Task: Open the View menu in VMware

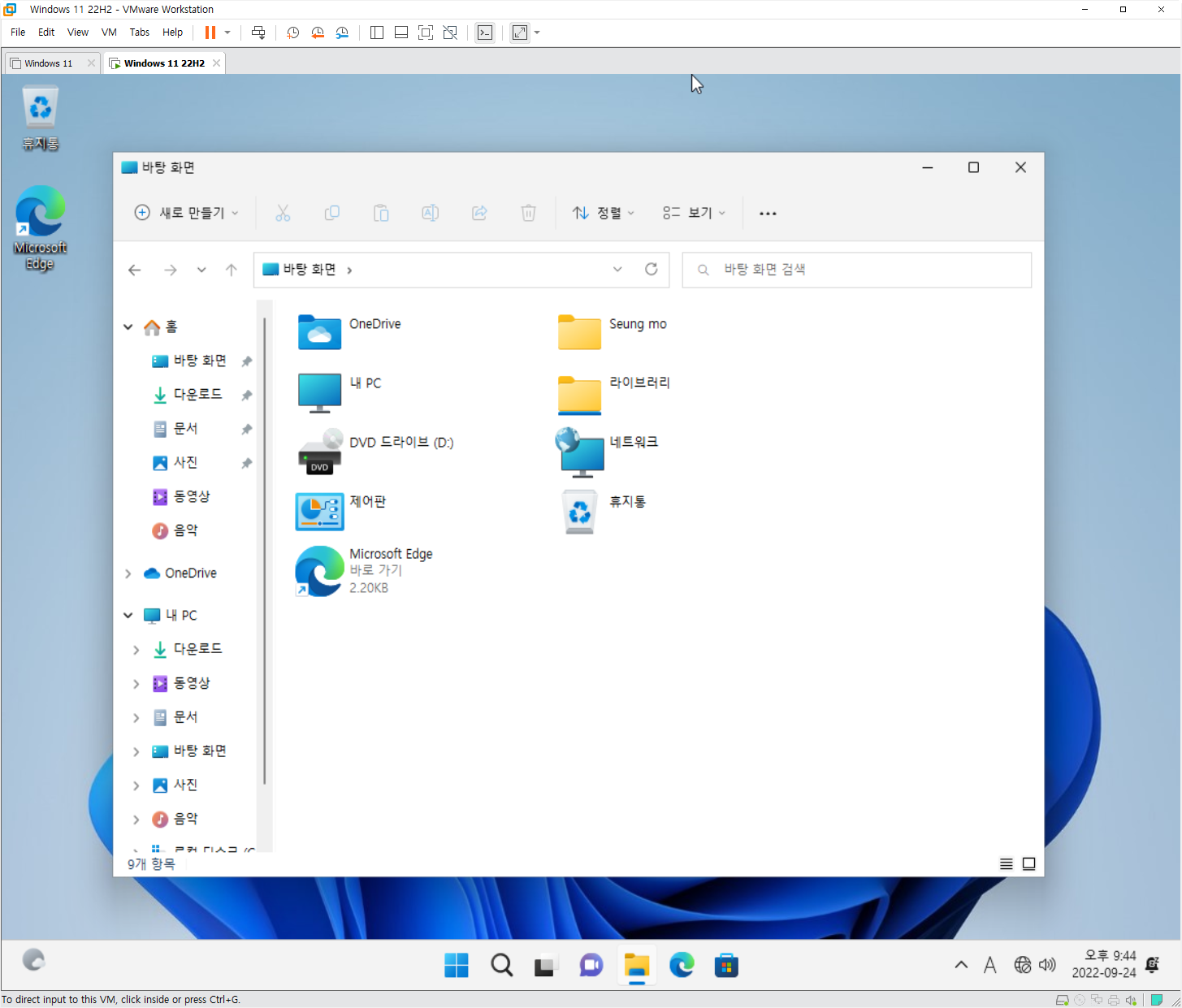Action: pyautogui.click(x=78, y=32)
